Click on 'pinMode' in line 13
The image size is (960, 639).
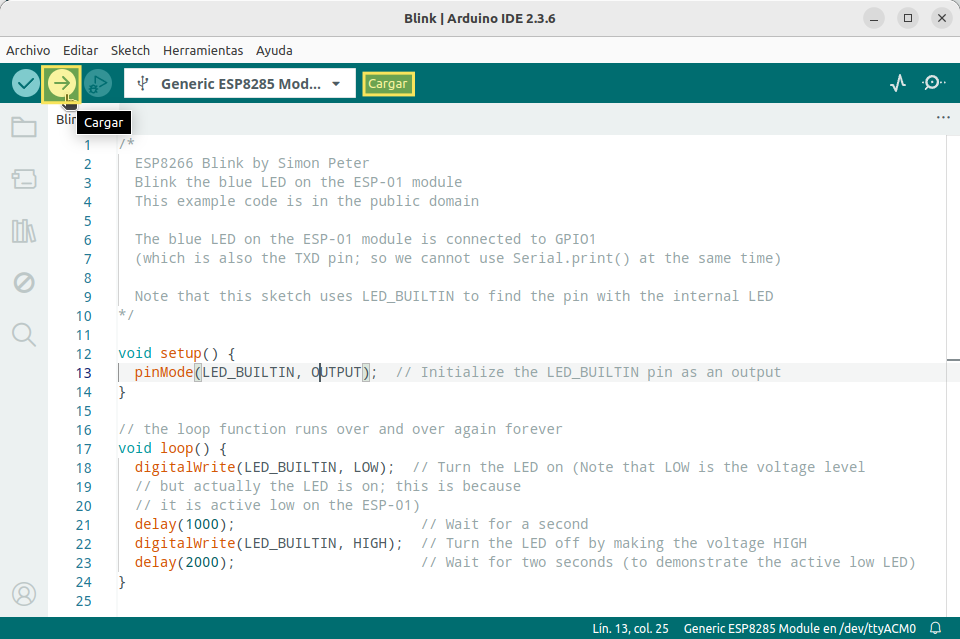click(x=163, y=372)
